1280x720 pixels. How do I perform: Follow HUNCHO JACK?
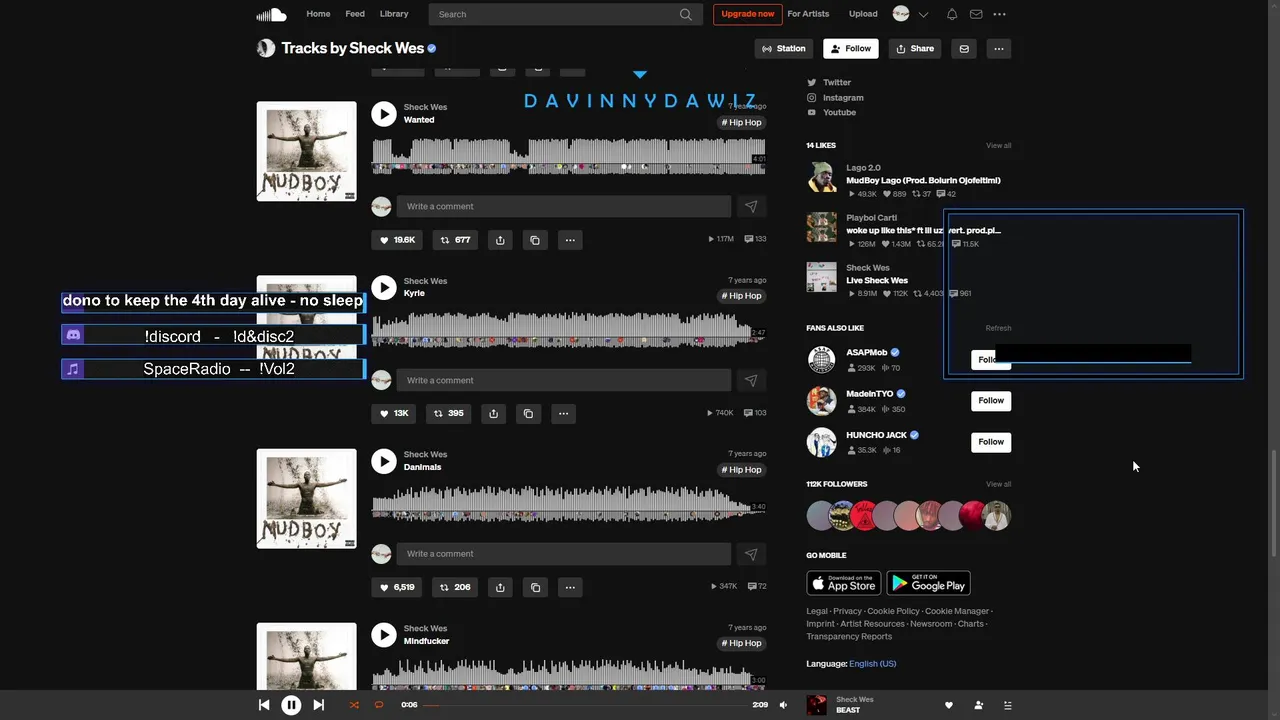pyautogui.click(x=991, y=441)
